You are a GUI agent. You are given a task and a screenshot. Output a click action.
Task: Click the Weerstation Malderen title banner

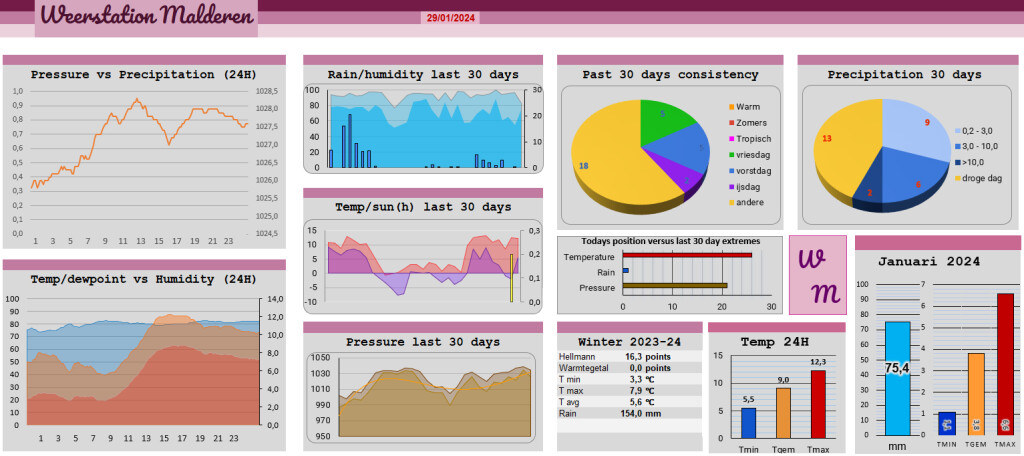147,18
